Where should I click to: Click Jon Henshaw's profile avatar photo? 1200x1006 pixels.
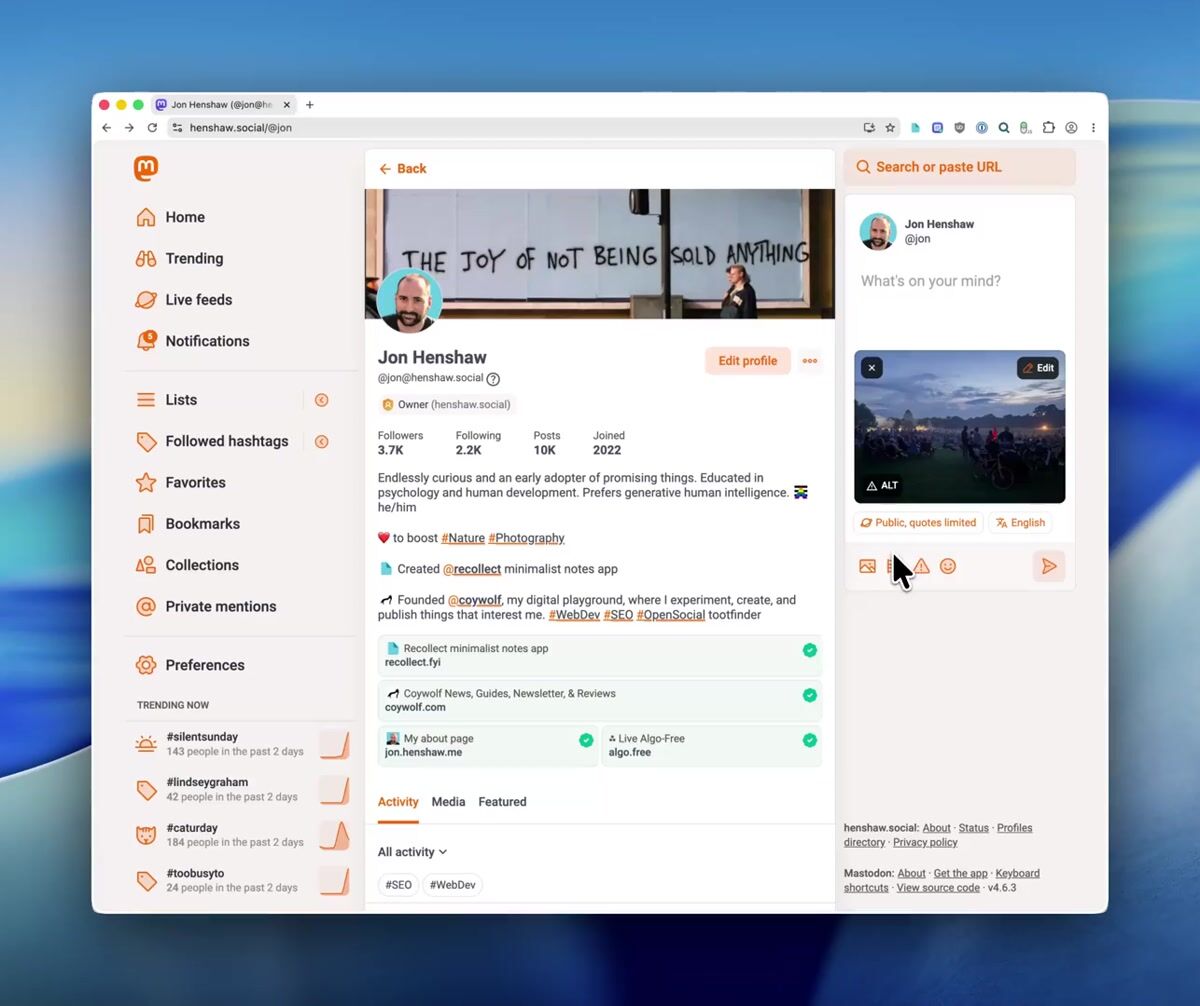tap(410, 300)
